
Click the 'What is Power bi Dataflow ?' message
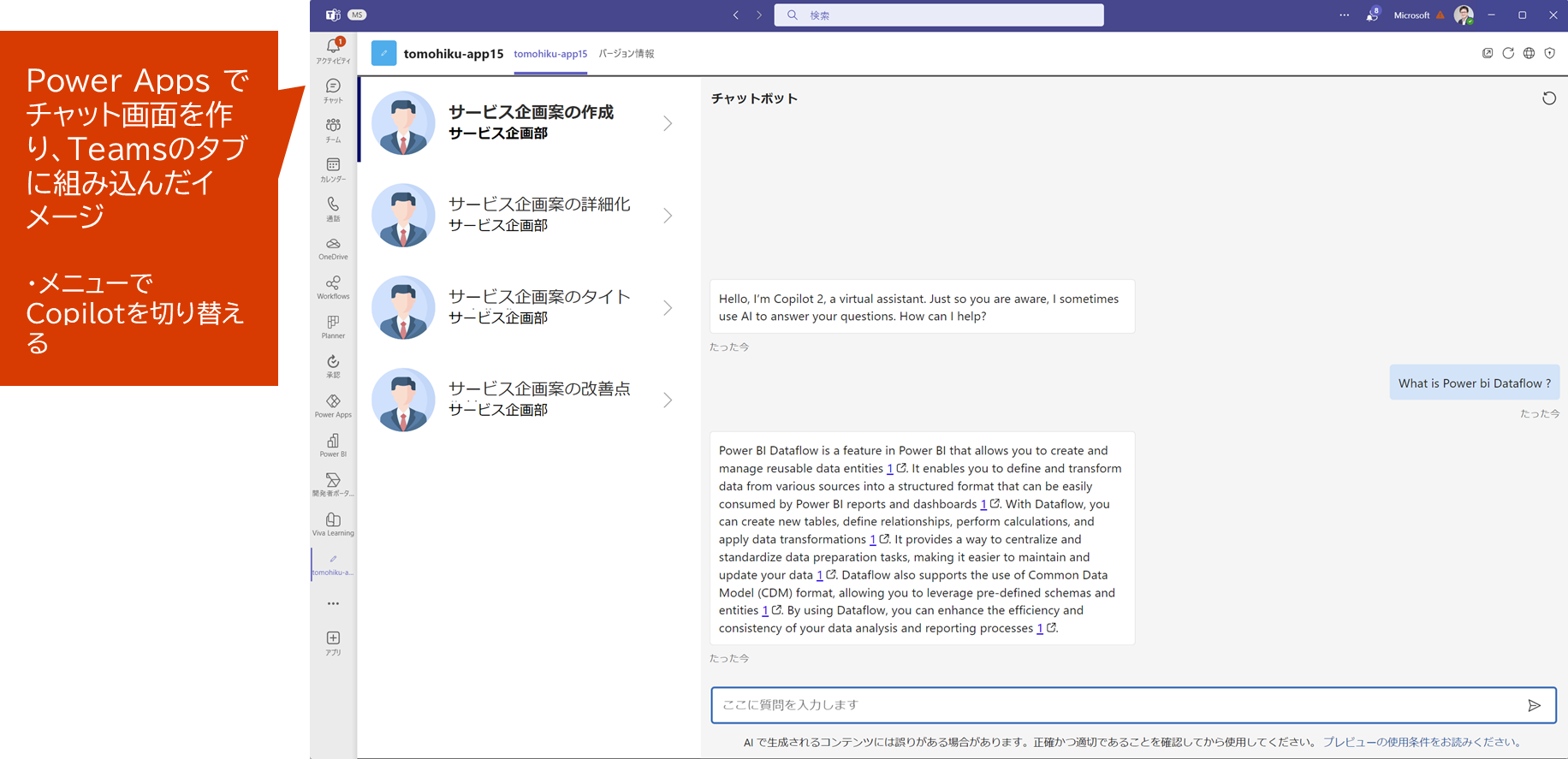point(1474,383)
